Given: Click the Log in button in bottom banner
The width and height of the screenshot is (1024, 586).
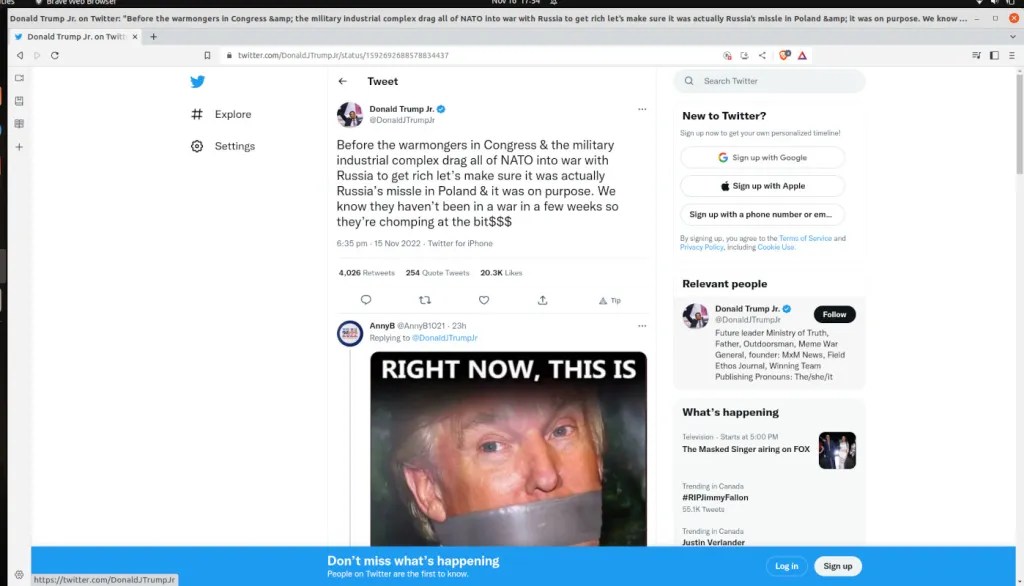Looking at the screenshot, I should click(x=787, y=566).
